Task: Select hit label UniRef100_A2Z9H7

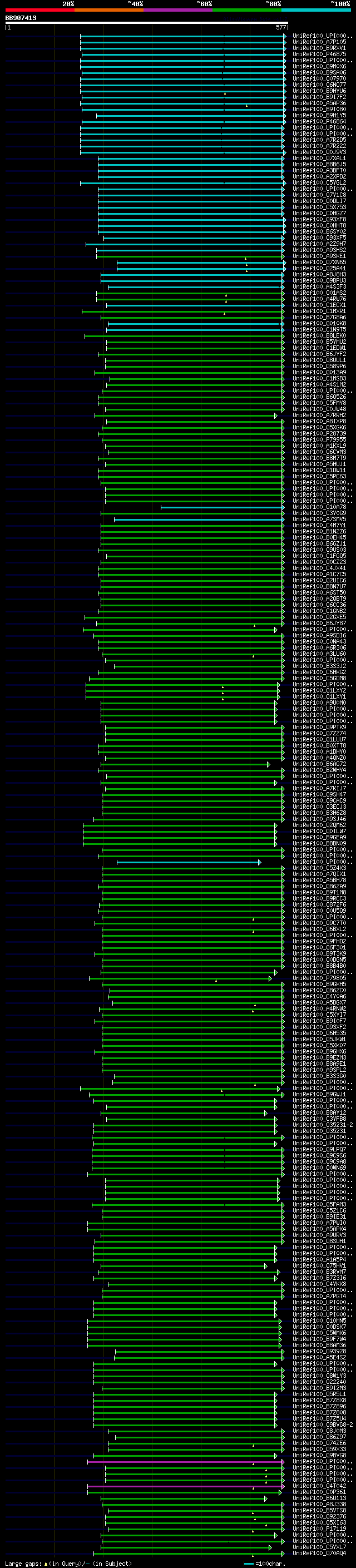Action: pos(319,244)
